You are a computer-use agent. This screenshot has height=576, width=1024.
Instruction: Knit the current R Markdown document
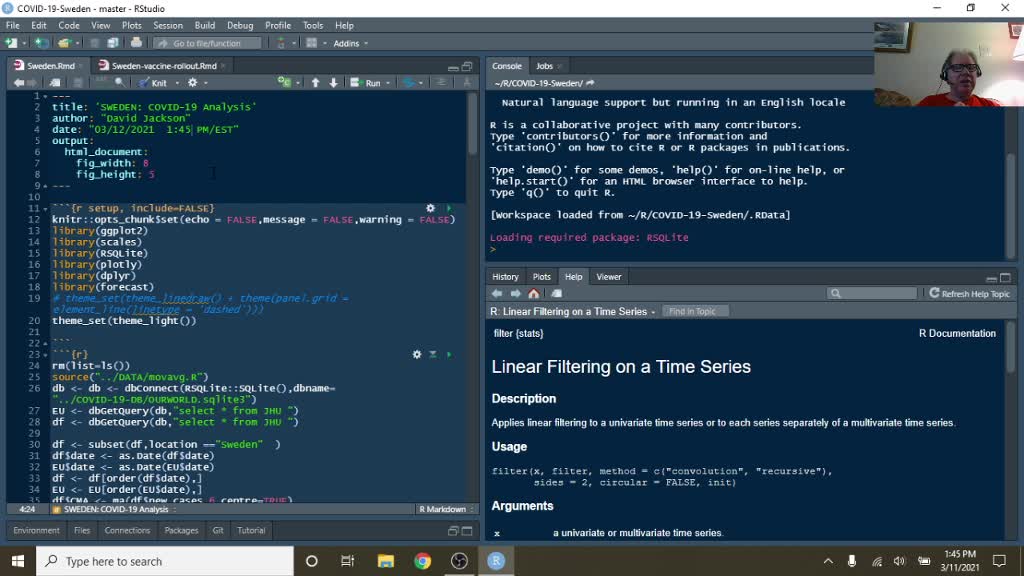coord(153,83)
